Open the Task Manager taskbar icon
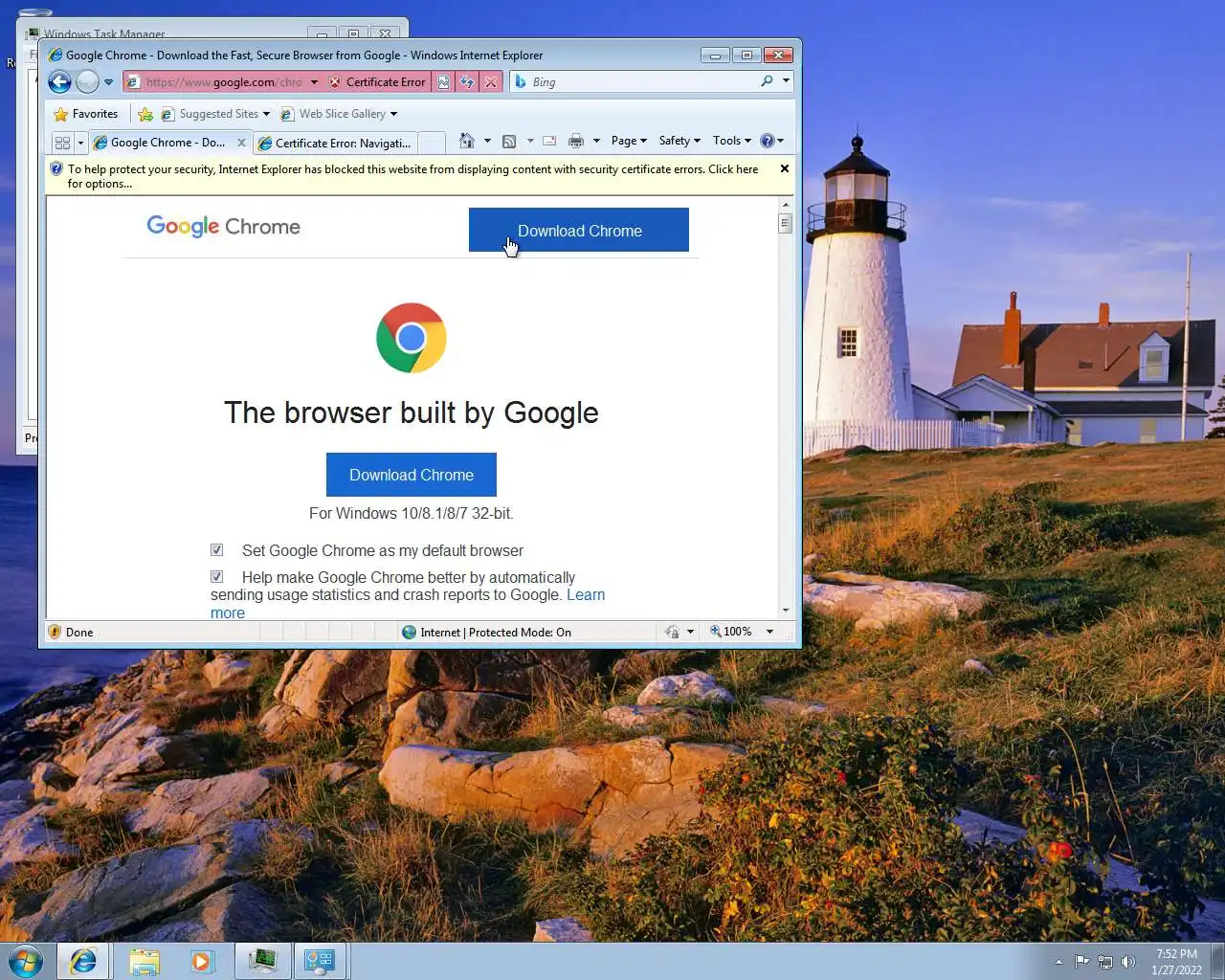The image size is (1225, 980). 262,961
